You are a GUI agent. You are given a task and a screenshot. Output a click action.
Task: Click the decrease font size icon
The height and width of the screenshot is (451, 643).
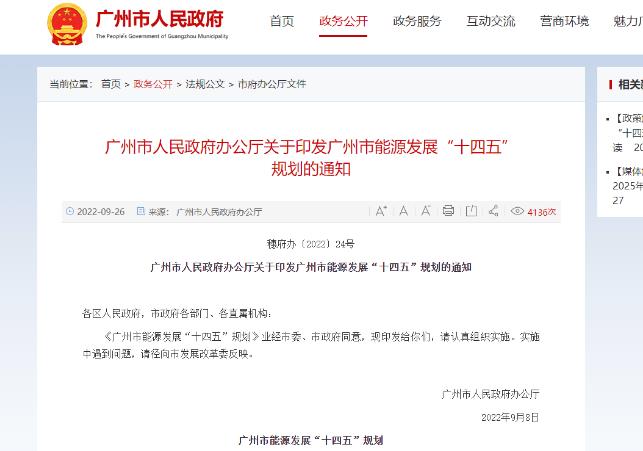coord(426,211)
